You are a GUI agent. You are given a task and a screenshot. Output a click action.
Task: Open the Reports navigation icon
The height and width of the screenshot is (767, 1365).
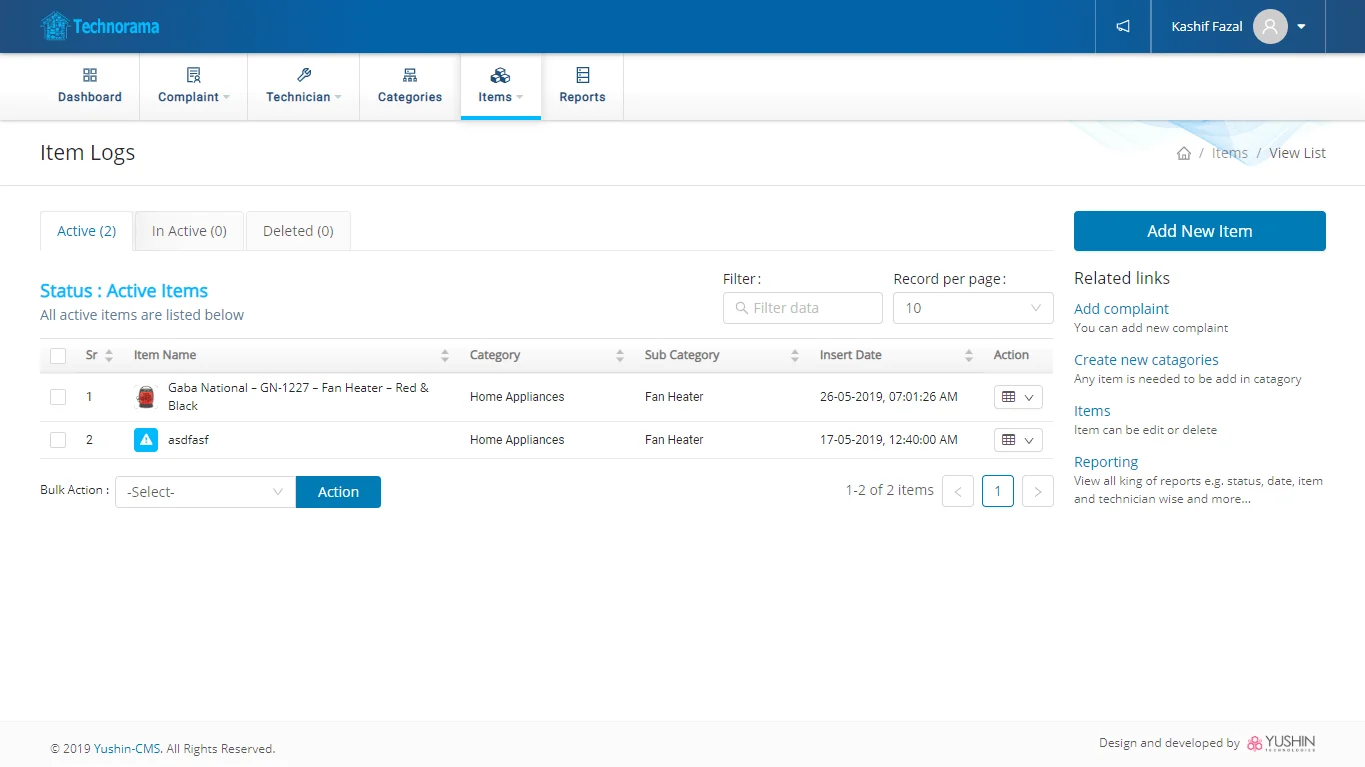coord(582,76)
